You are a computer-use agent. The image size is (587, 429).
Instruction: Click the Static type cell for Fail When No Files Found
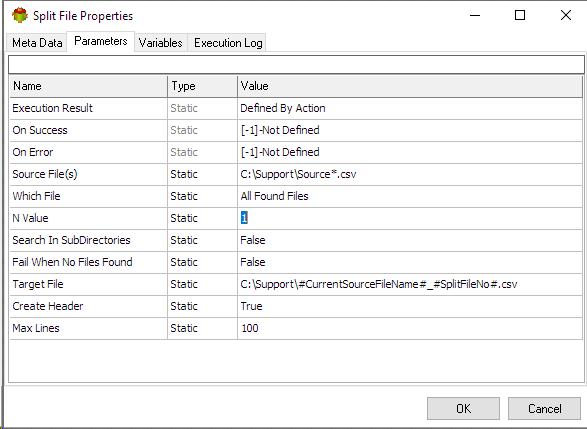point(203,262)
